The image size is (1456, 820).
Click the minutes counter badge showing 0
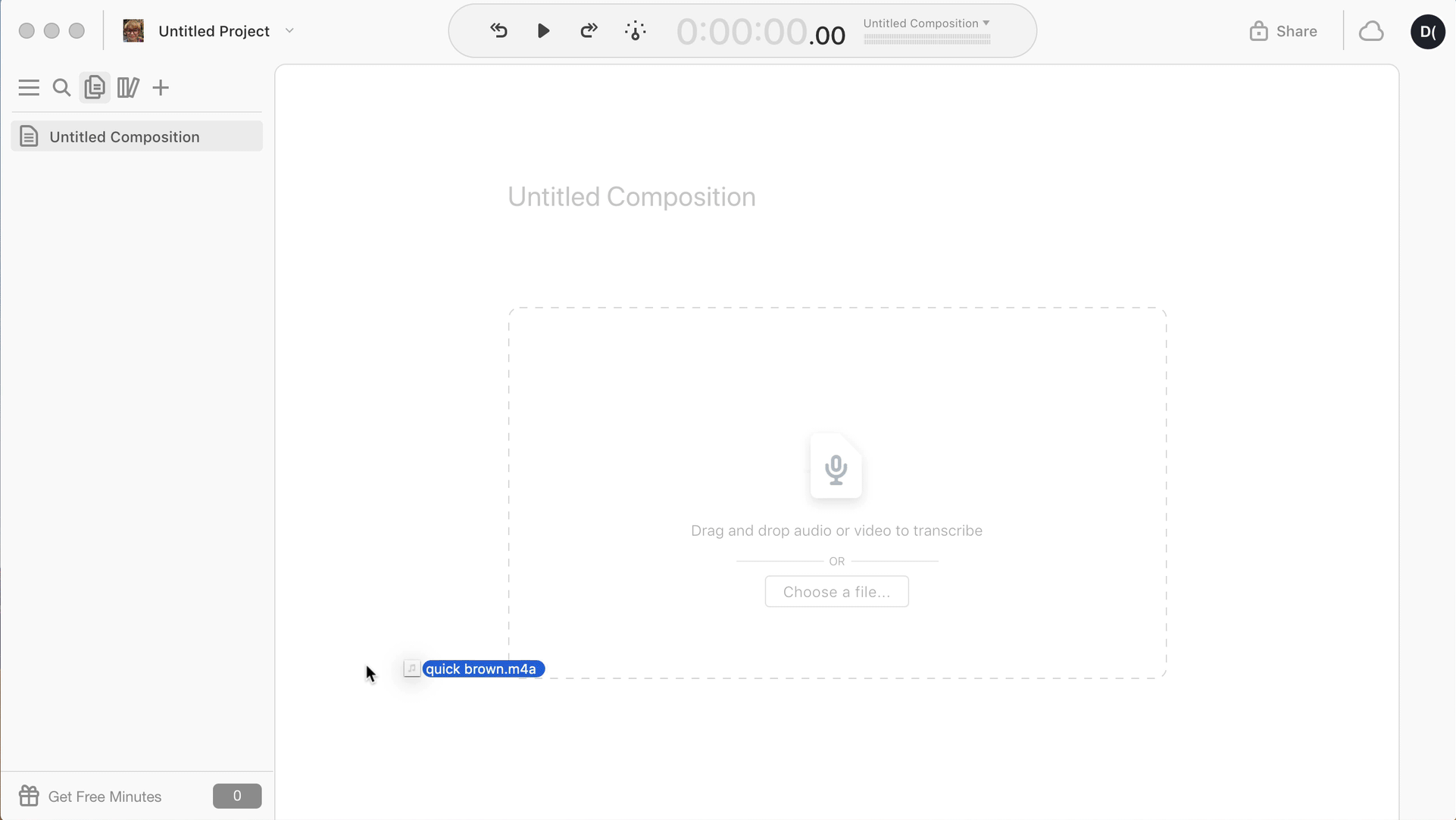click(x=237, y=796)
